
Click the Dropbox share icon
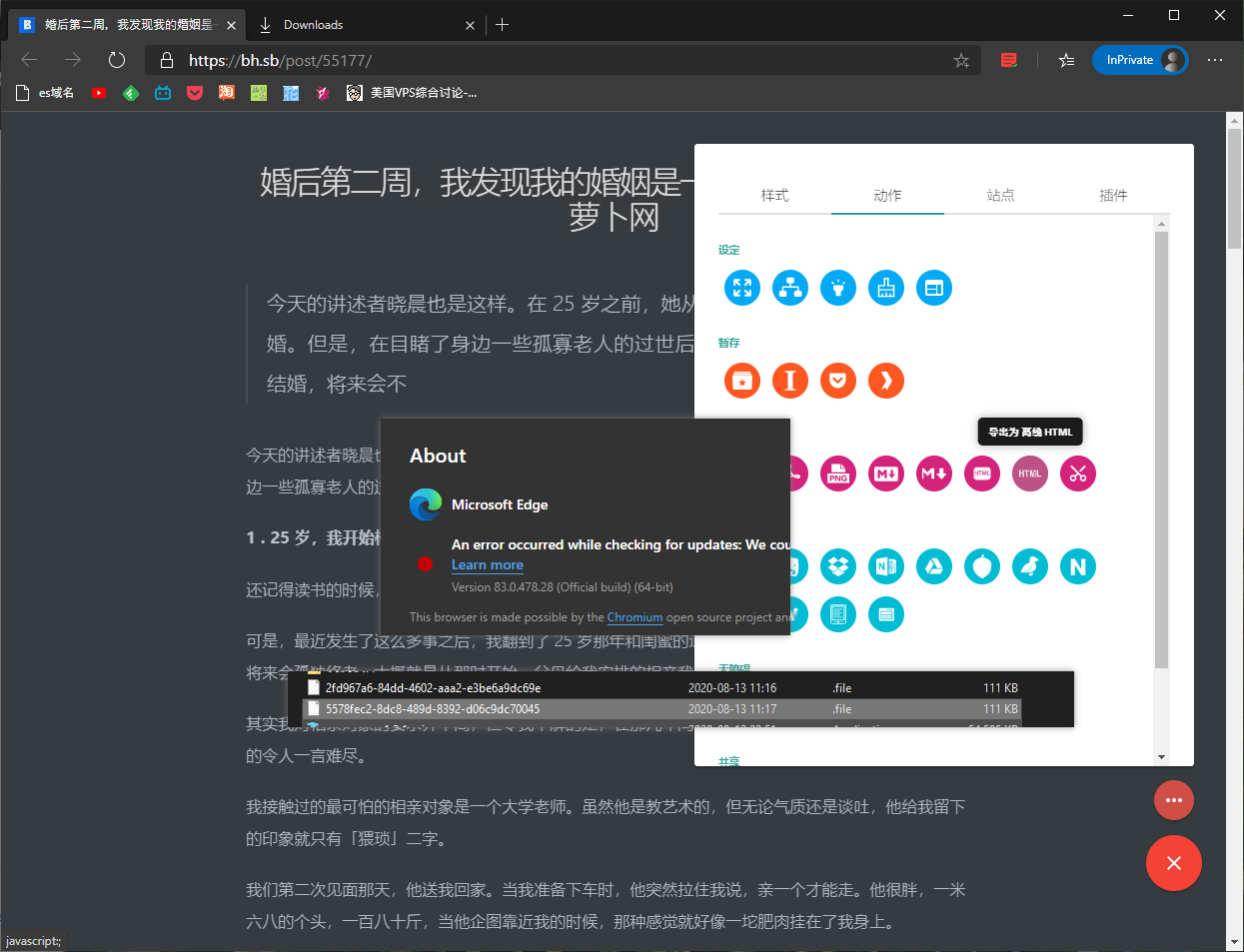[x=838, y=566]
